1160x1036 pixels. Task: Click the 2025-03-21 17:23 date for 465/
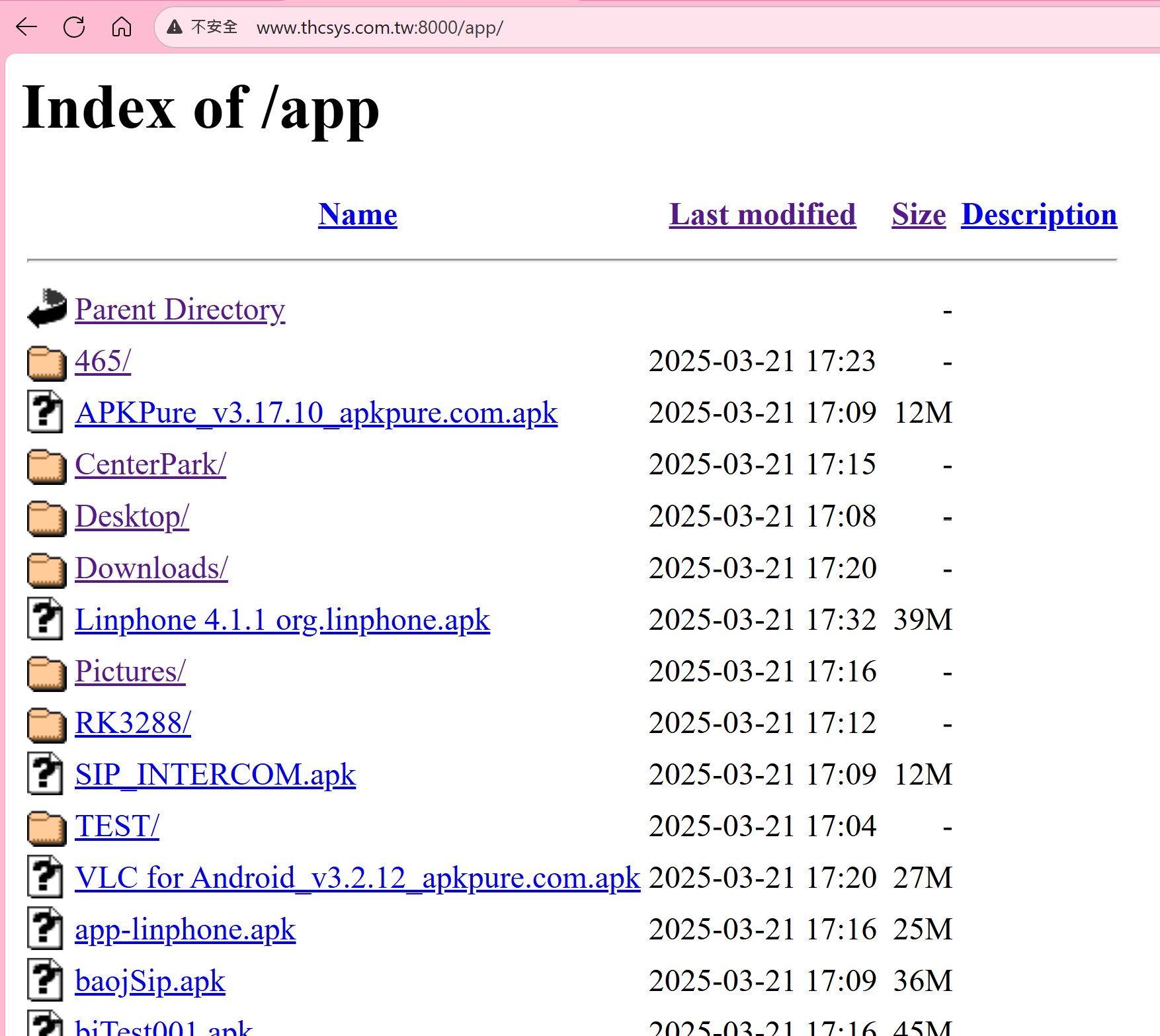click(763, 361)
